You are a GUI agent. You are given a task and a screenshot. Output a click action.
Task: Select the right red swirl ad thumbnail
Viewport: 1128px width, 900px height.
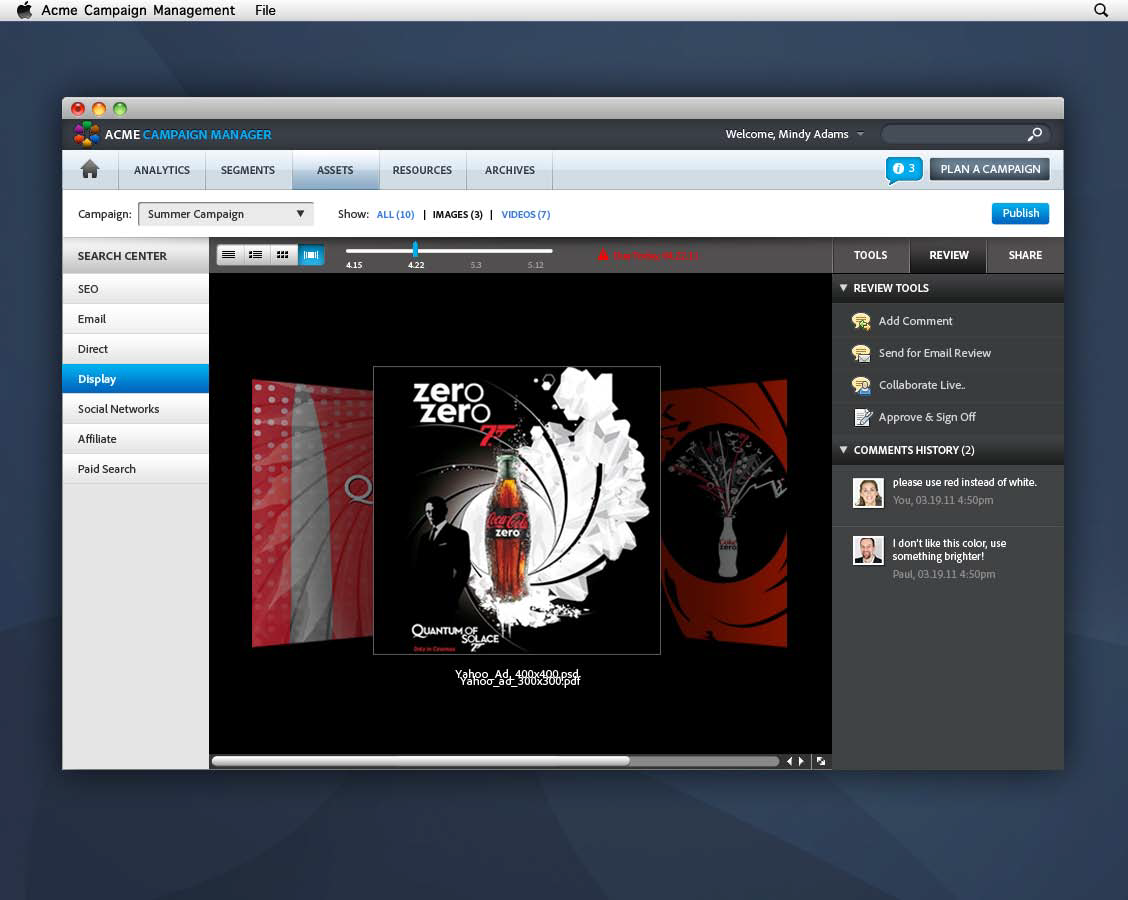[x=724, y=514]
